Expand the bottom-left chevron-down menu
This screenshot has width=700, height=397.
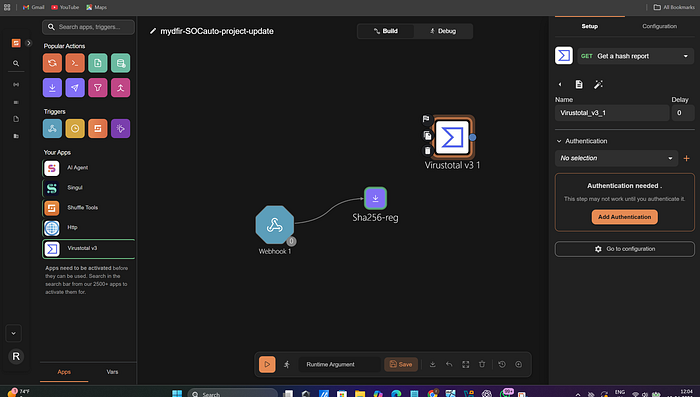point(13,333)
